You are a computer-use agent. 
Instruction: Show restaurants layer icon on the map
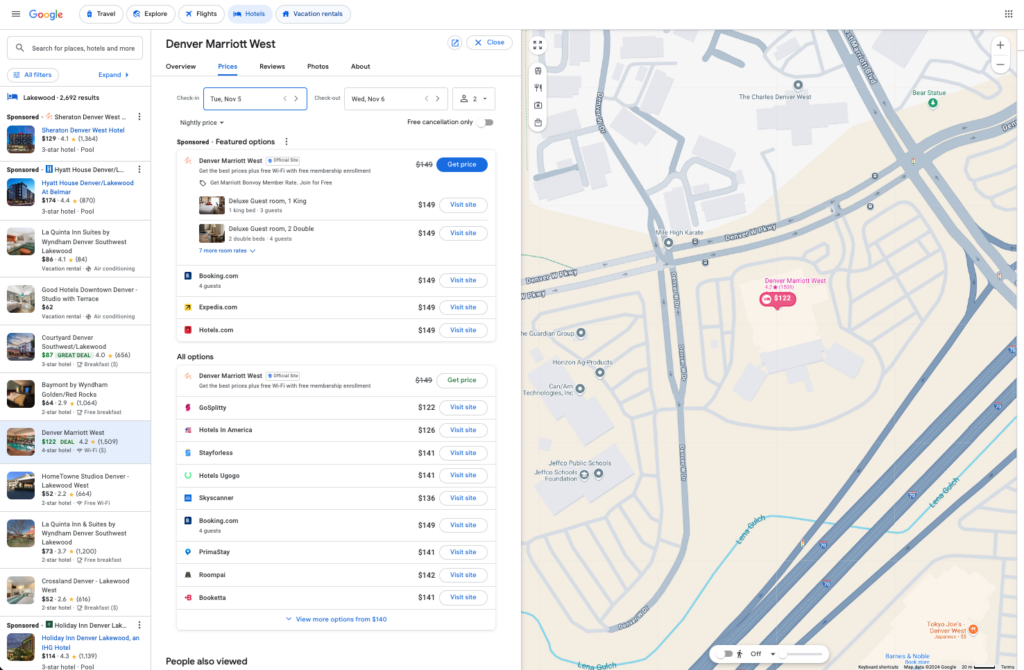[538, 88]
